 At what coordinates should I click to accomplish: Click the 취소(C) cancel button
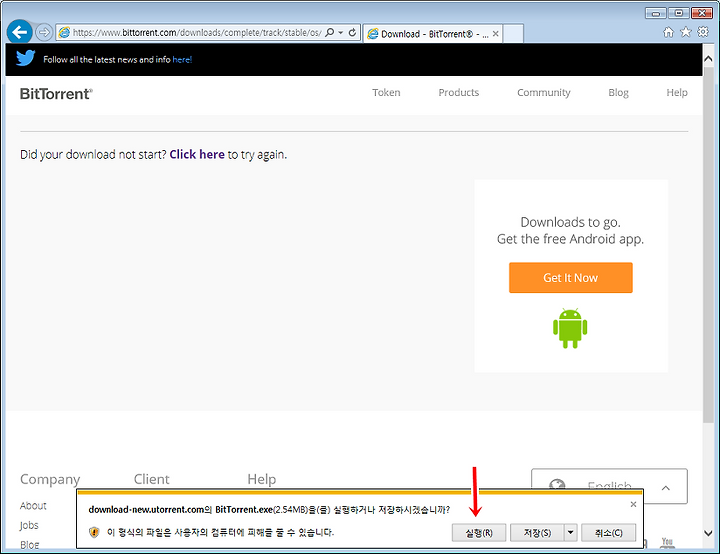click(608, 533)
